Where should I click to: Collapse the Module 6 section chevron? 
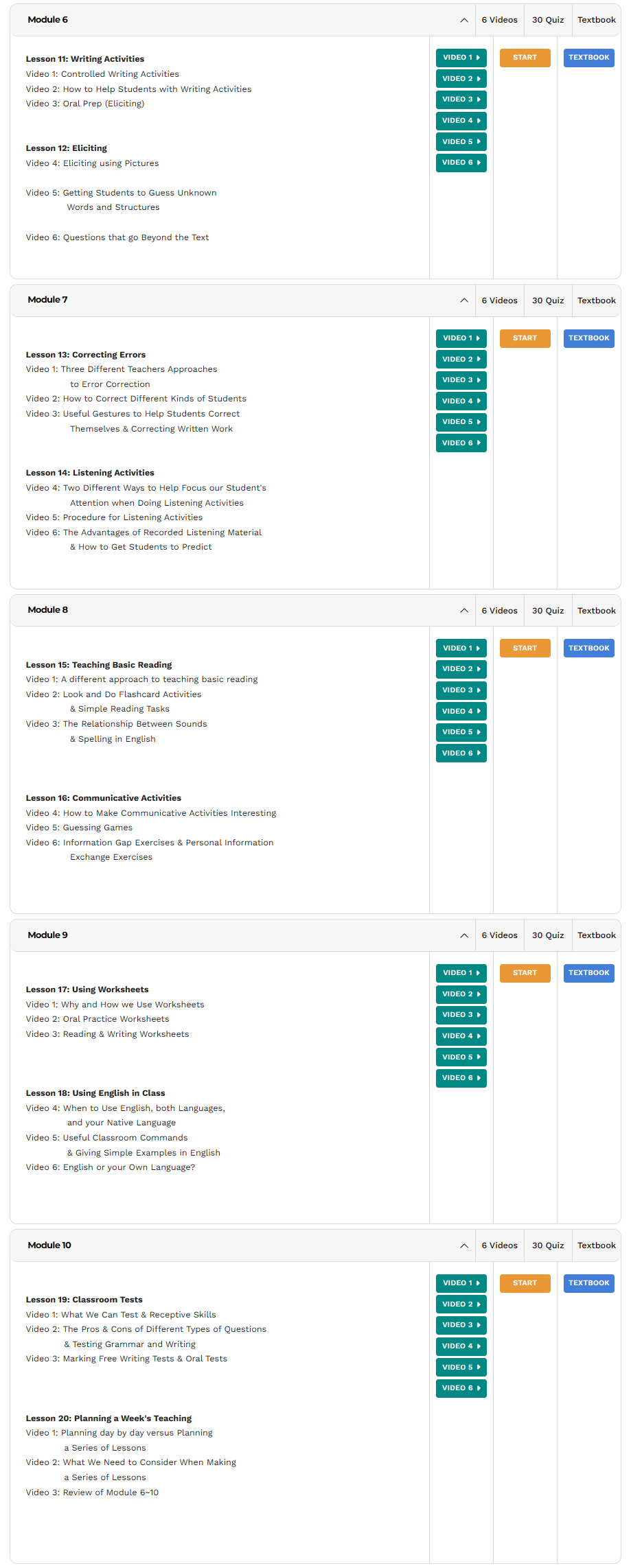[x=464, y=20]
